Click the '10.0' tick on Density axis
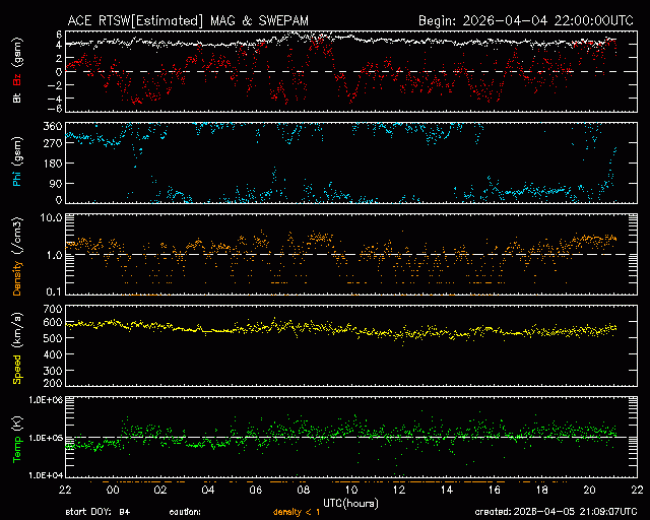Image resolution: width=650 pixels, height=520 pixels. tap(51, 218)
